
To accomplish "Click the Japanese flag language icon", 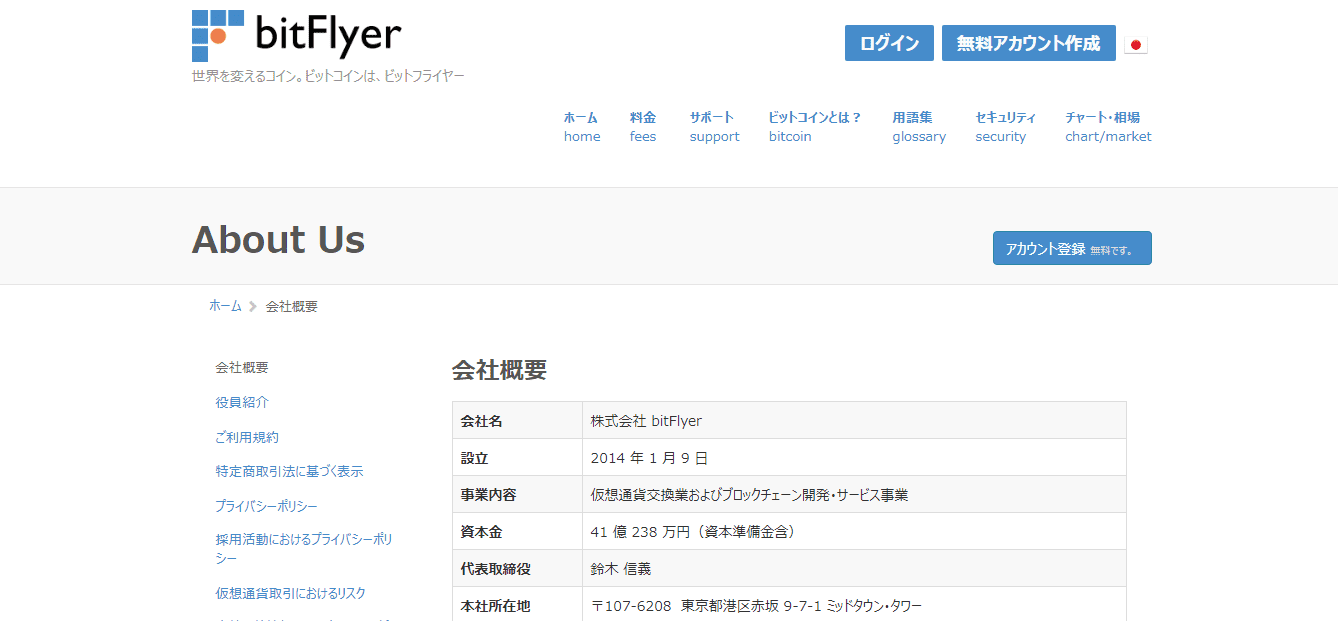I will (x=1136, y=43).
